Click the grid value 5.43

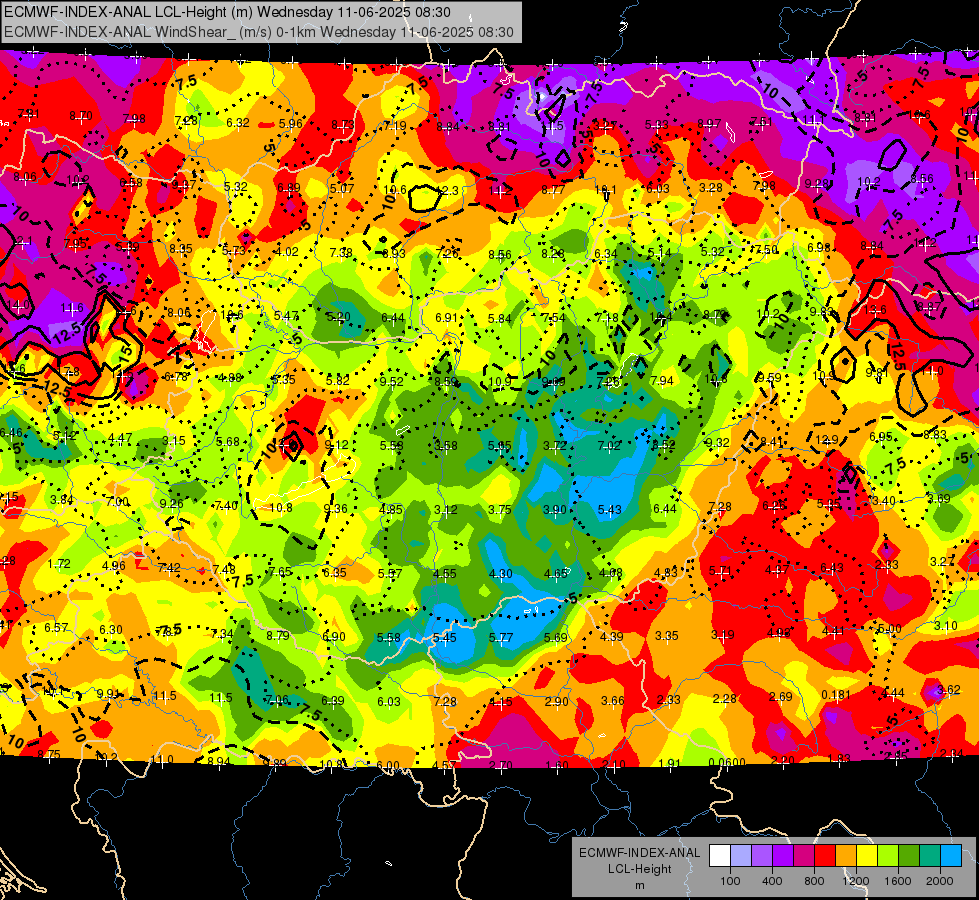point(609,510)
